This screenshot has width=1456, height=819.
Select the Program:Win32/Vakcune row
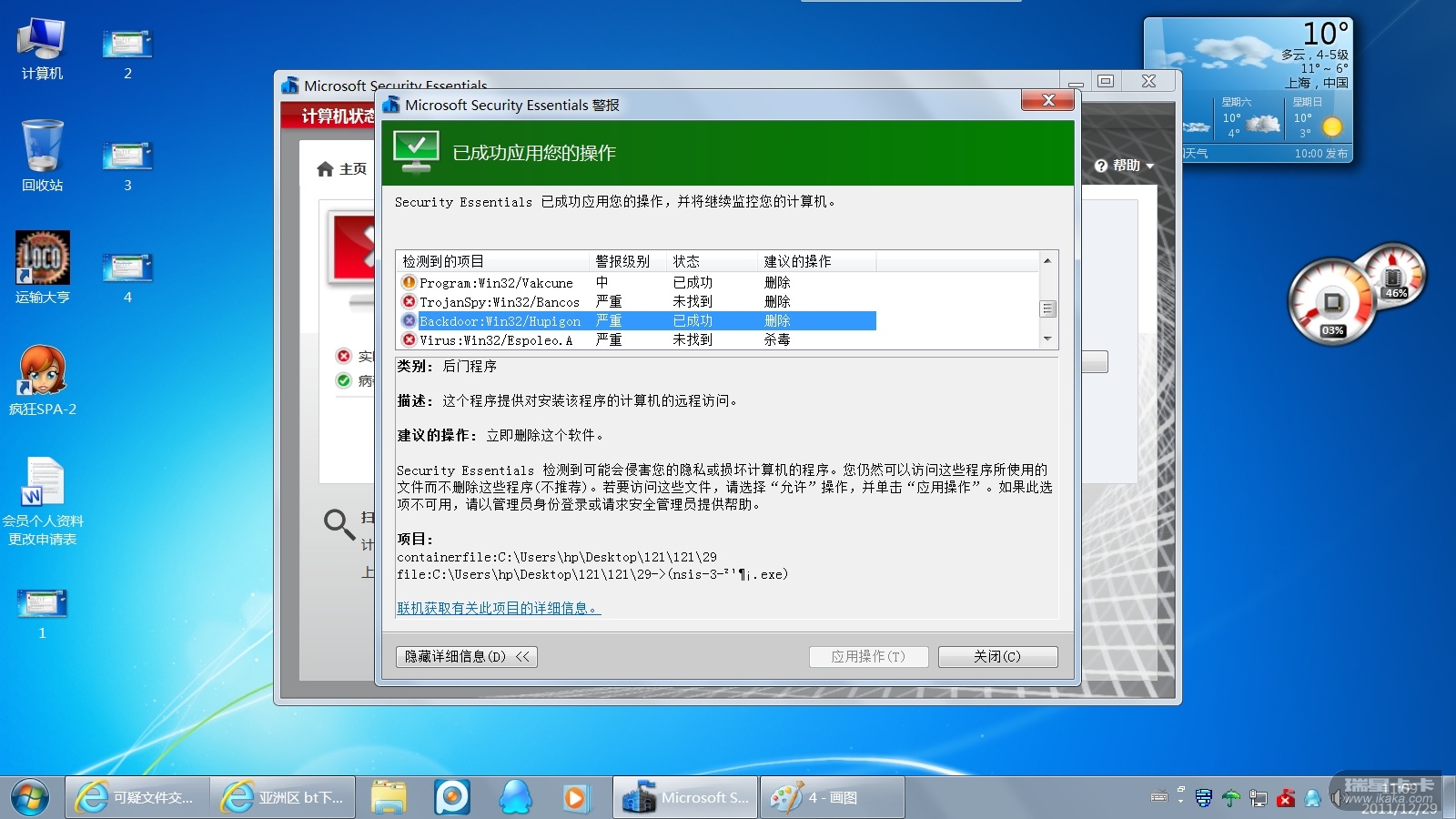tap(637, 283)
